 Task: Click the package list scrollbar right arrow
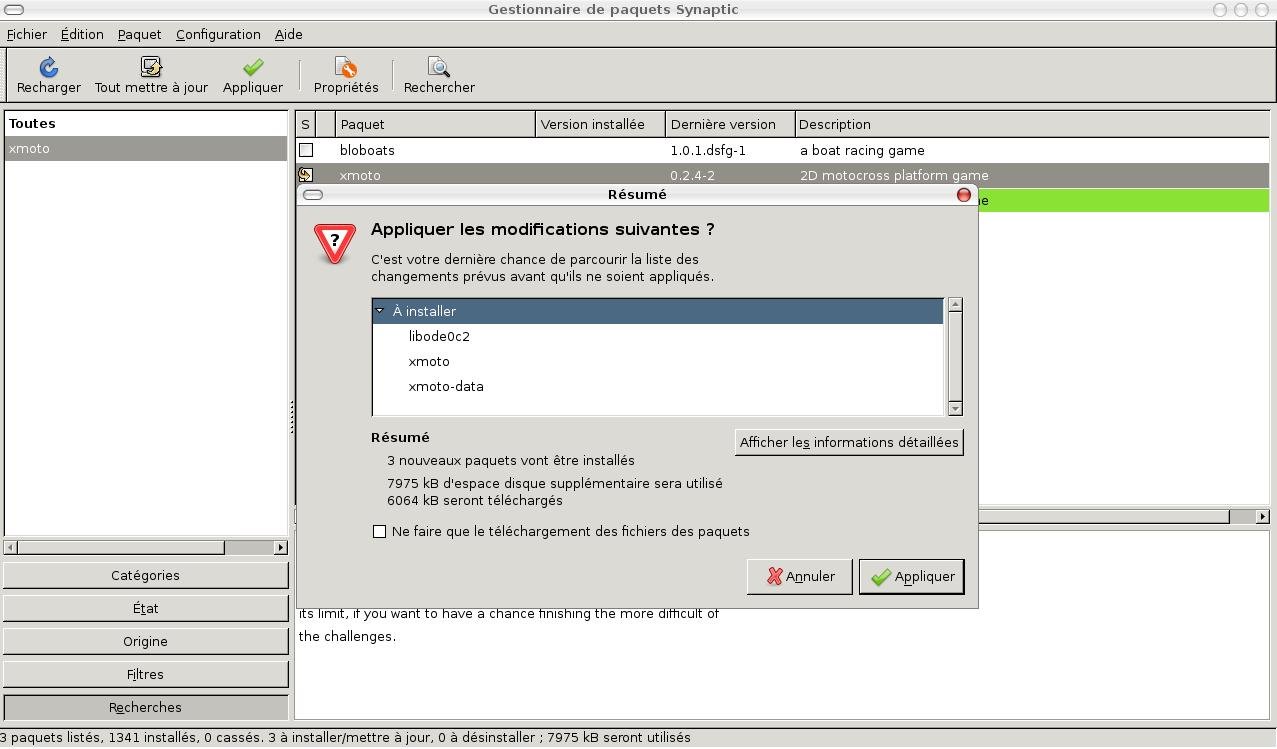pos(1263,516)
